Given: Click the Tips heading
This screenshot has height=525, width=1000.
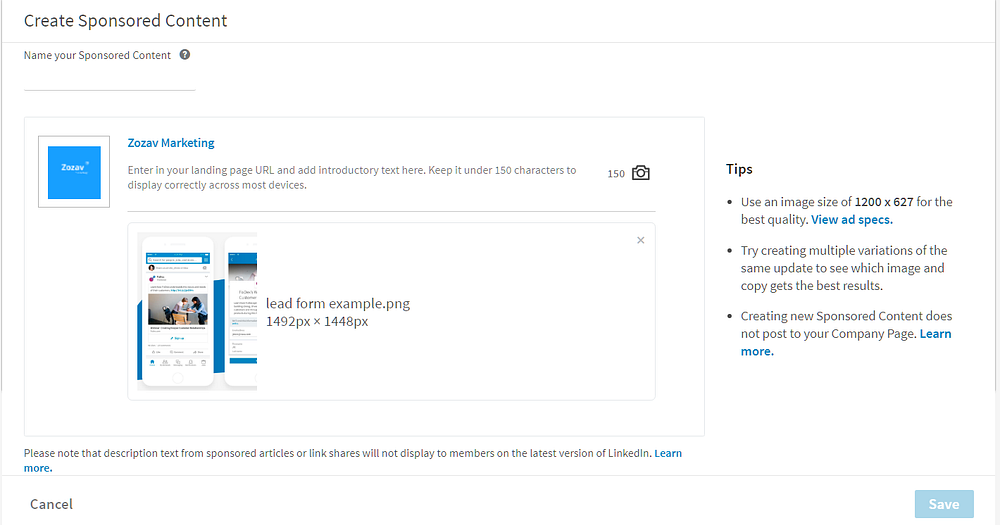Looking at the screenshot, I should tap(739, 169).
